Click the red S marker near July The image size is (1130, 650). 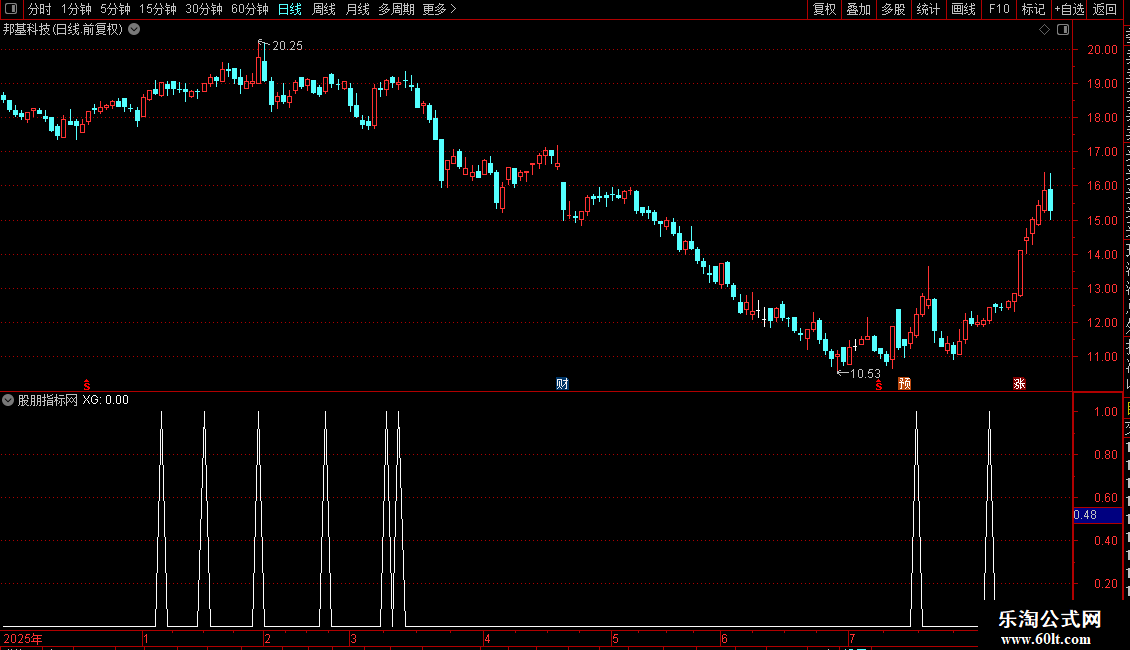point(878,386)
